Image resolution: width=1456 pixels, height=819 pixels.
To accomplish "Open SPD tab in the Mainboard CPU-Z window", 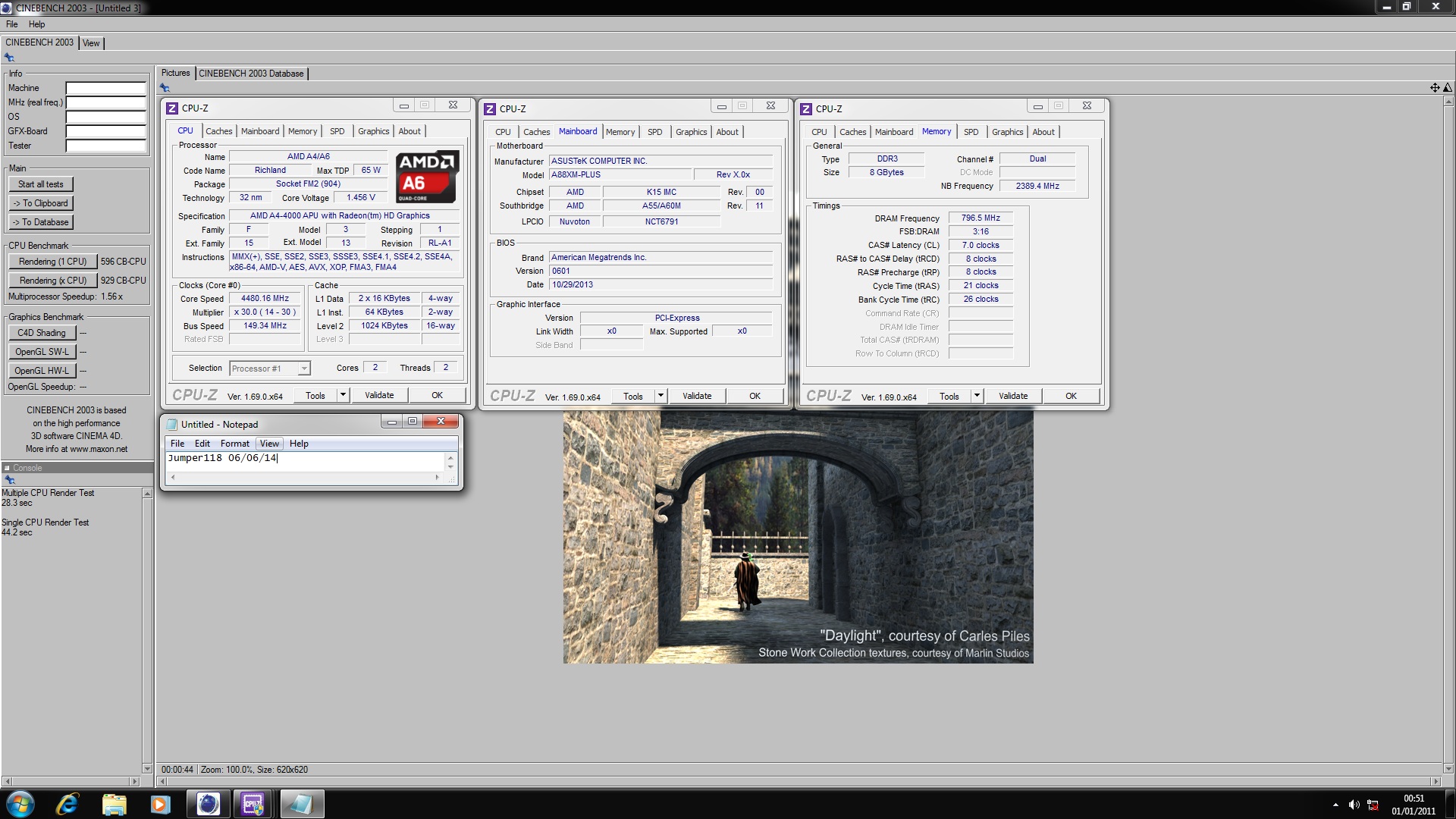I will click(x=655, y=132).
